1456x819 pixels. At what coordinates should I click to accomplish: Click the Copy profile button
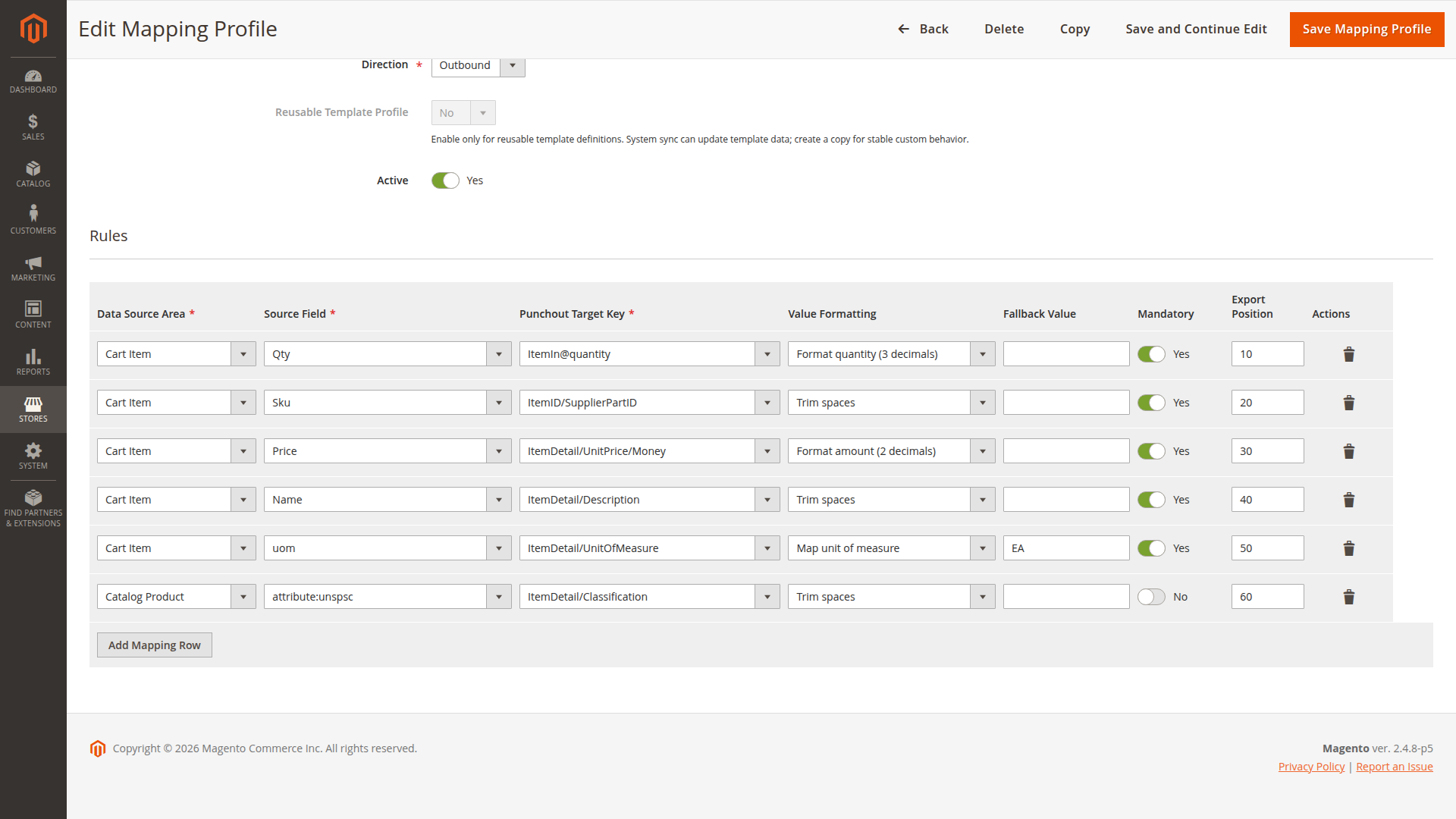1075,29
